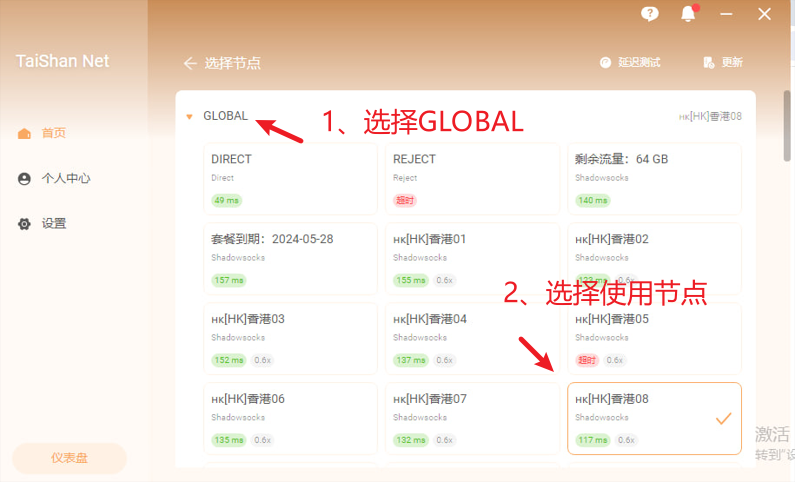Click the 仪表盘 dashboard button

point(69,458)
